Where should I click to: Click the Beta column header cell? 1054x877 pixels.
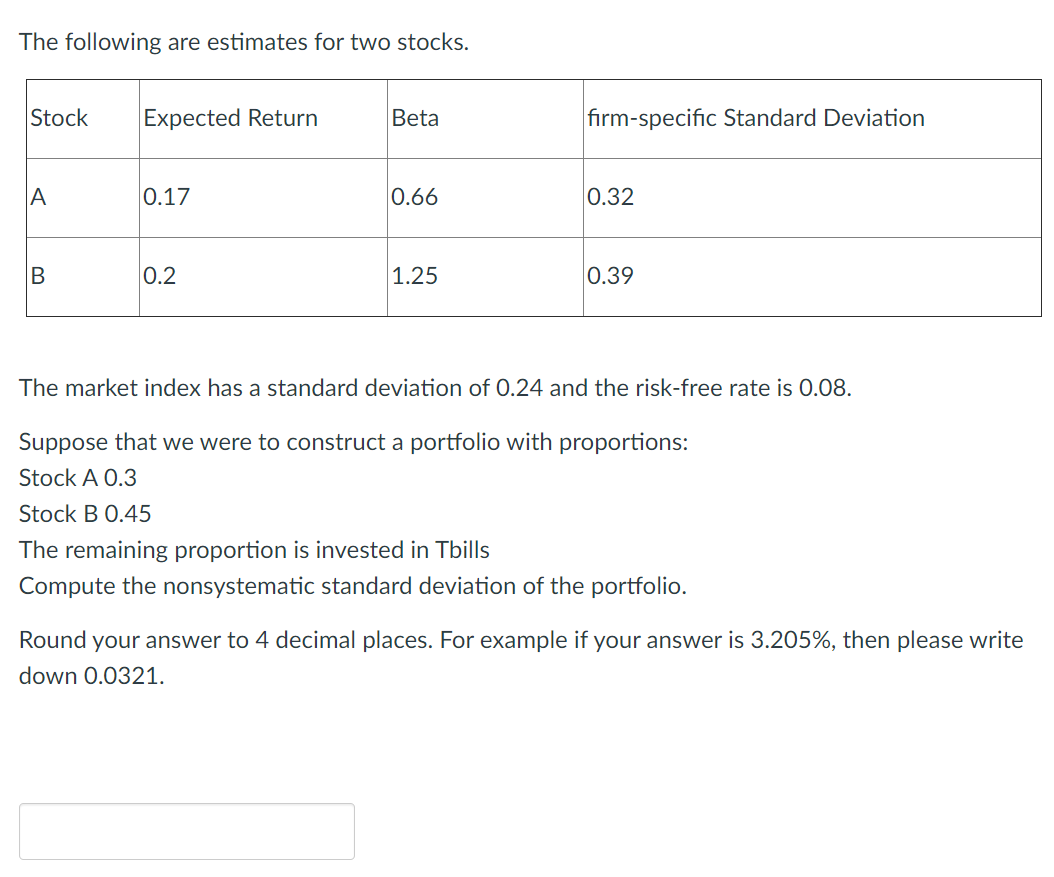415,118
